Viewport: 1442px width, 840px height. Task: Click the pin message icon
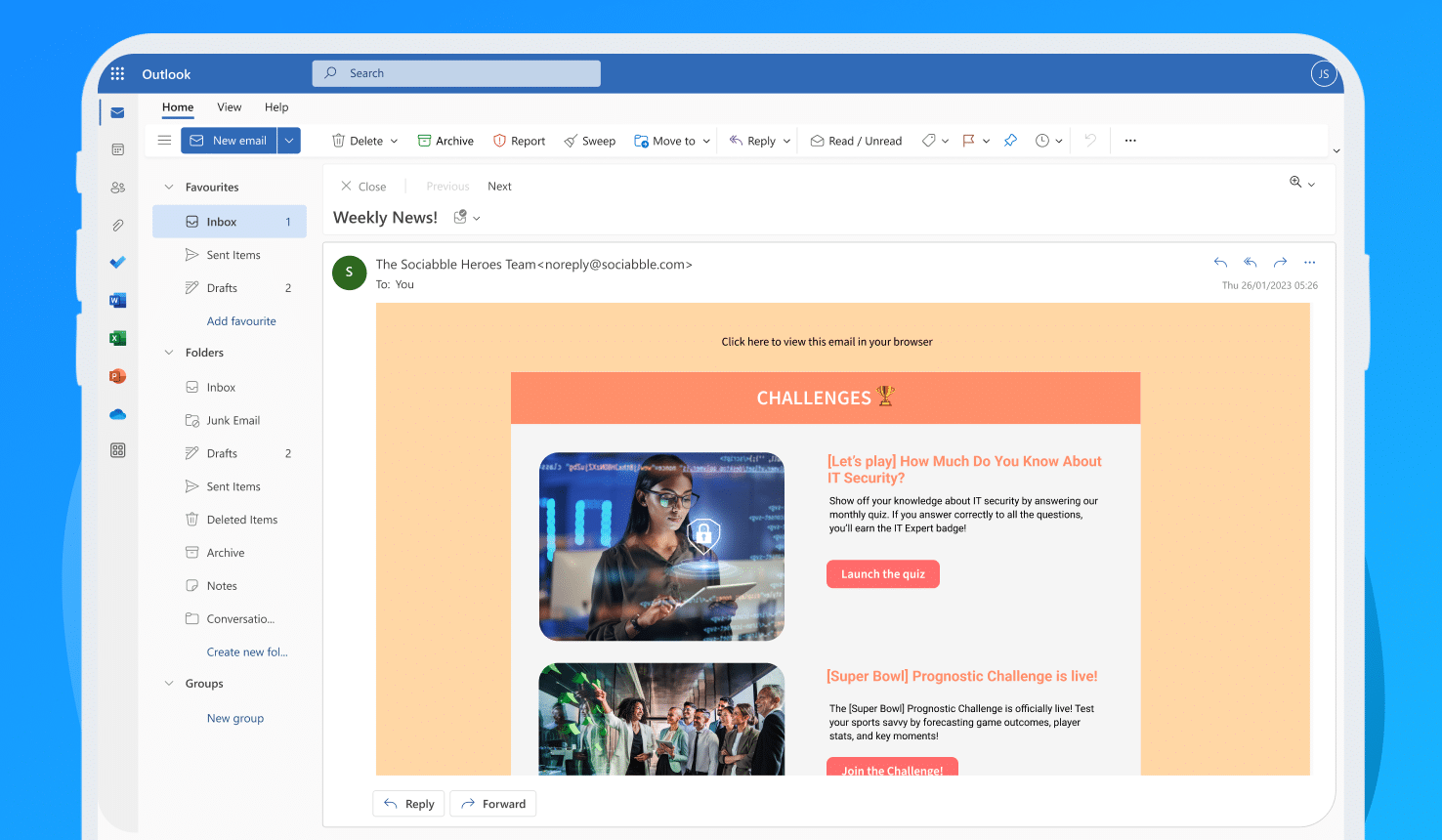coord(1010,141)
